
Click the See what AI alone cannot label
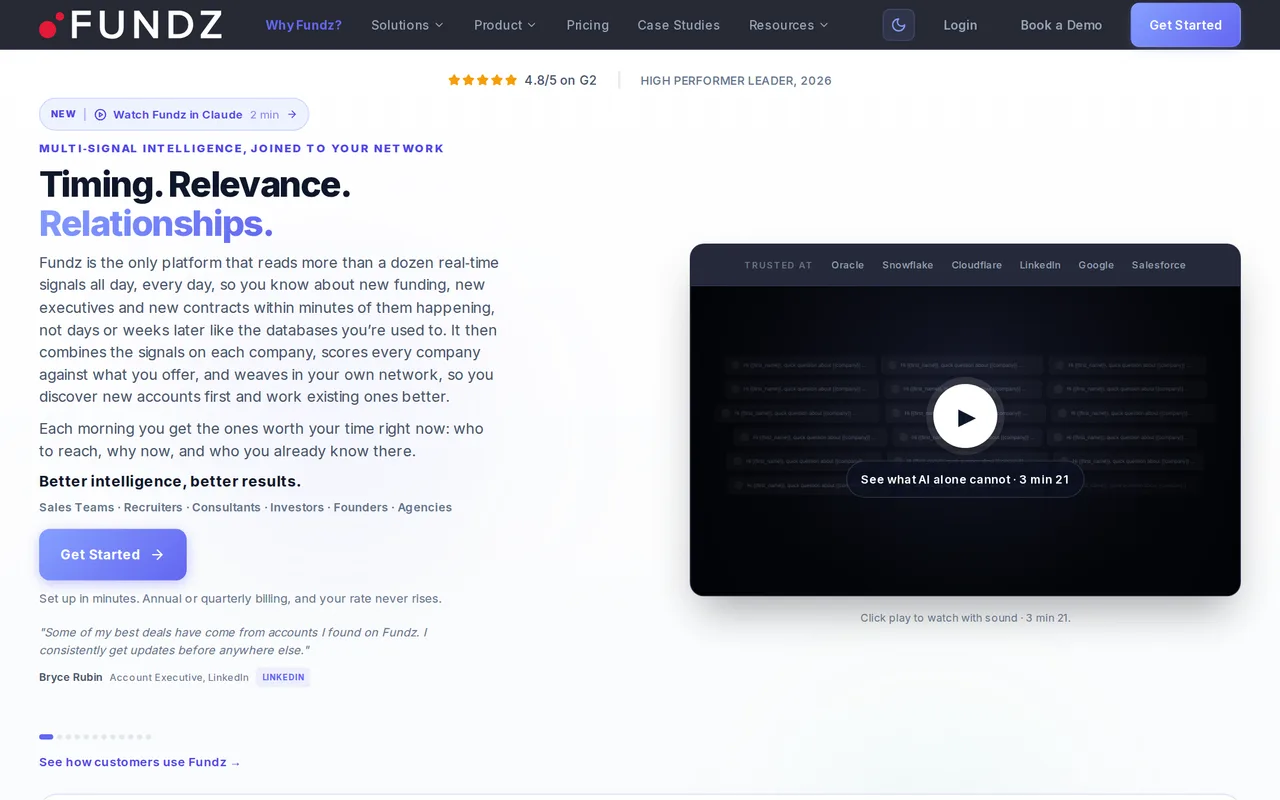click(965, 480)
